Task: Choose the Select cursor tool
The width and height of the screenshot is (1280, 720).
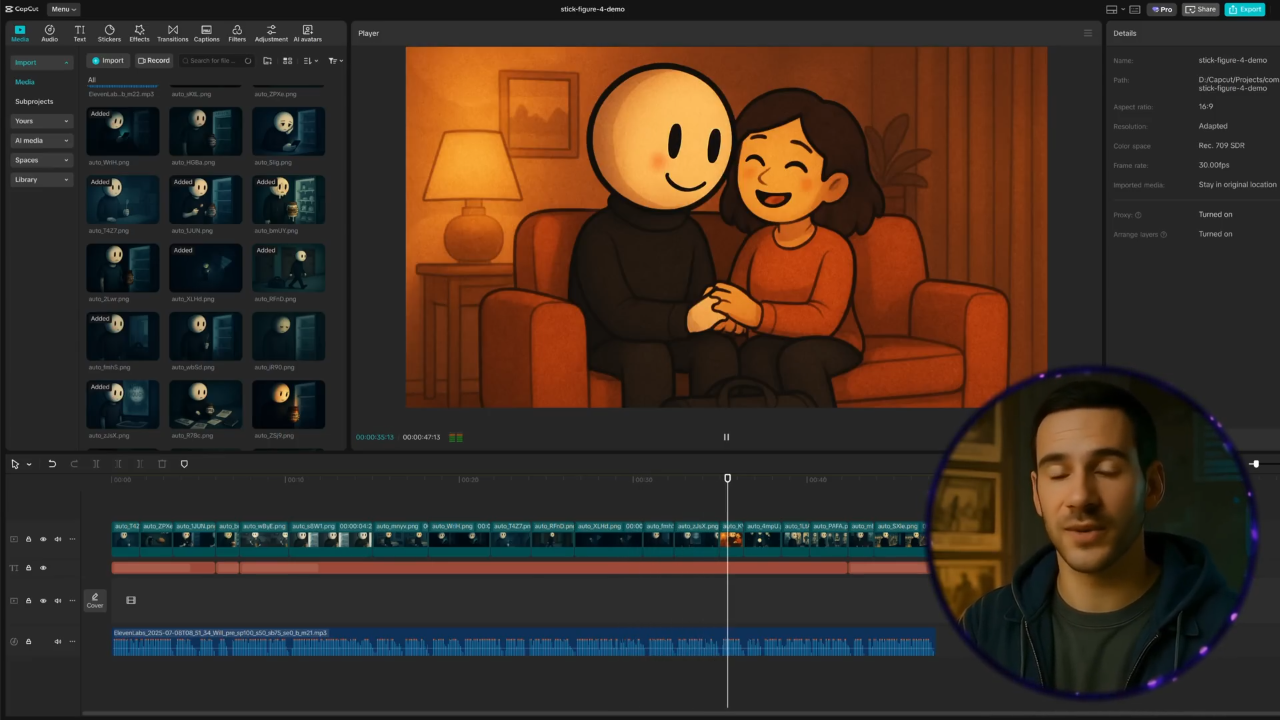Action: pos(15,464)
